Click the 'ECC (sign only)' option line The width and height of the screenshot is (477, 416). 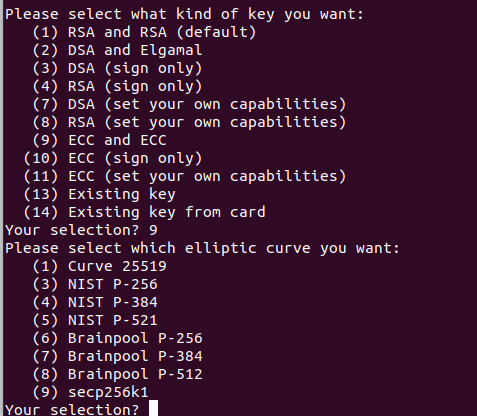(113, 158)
